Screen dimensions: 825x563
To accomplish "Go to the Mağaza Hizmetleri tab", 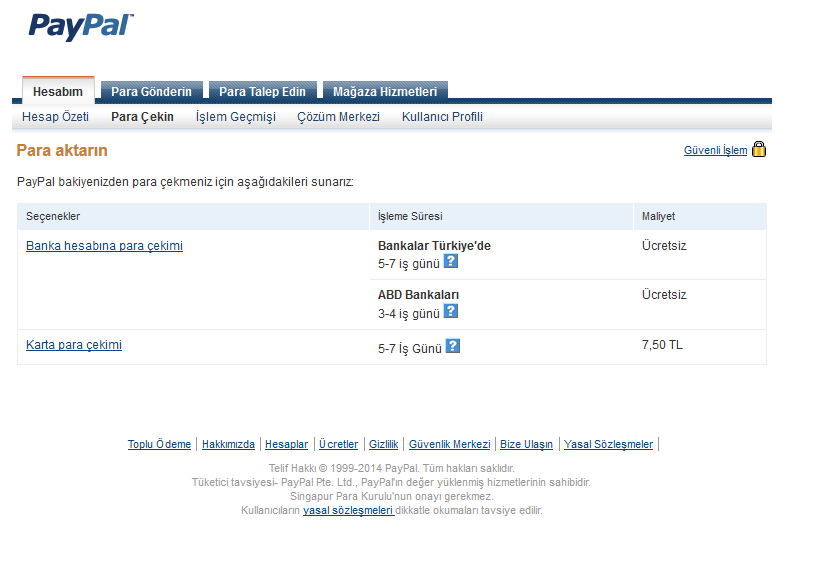I will click(385, 91).
